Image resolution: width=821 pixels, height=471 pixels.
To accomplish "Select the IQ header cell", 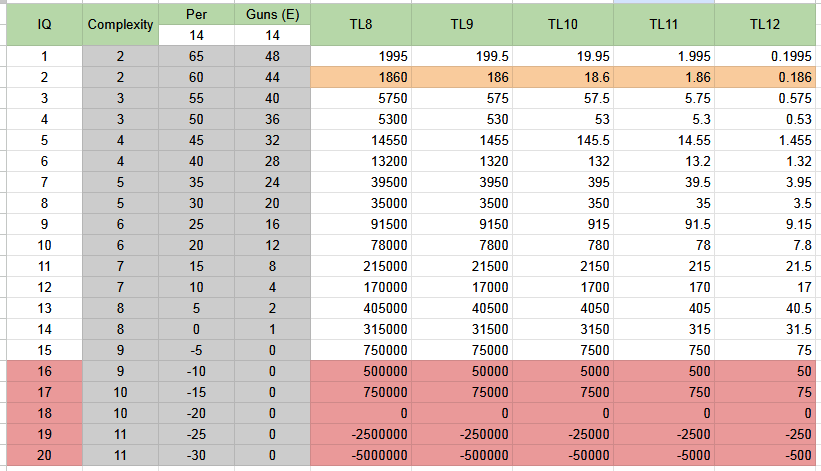I will (x=45, y=25).
